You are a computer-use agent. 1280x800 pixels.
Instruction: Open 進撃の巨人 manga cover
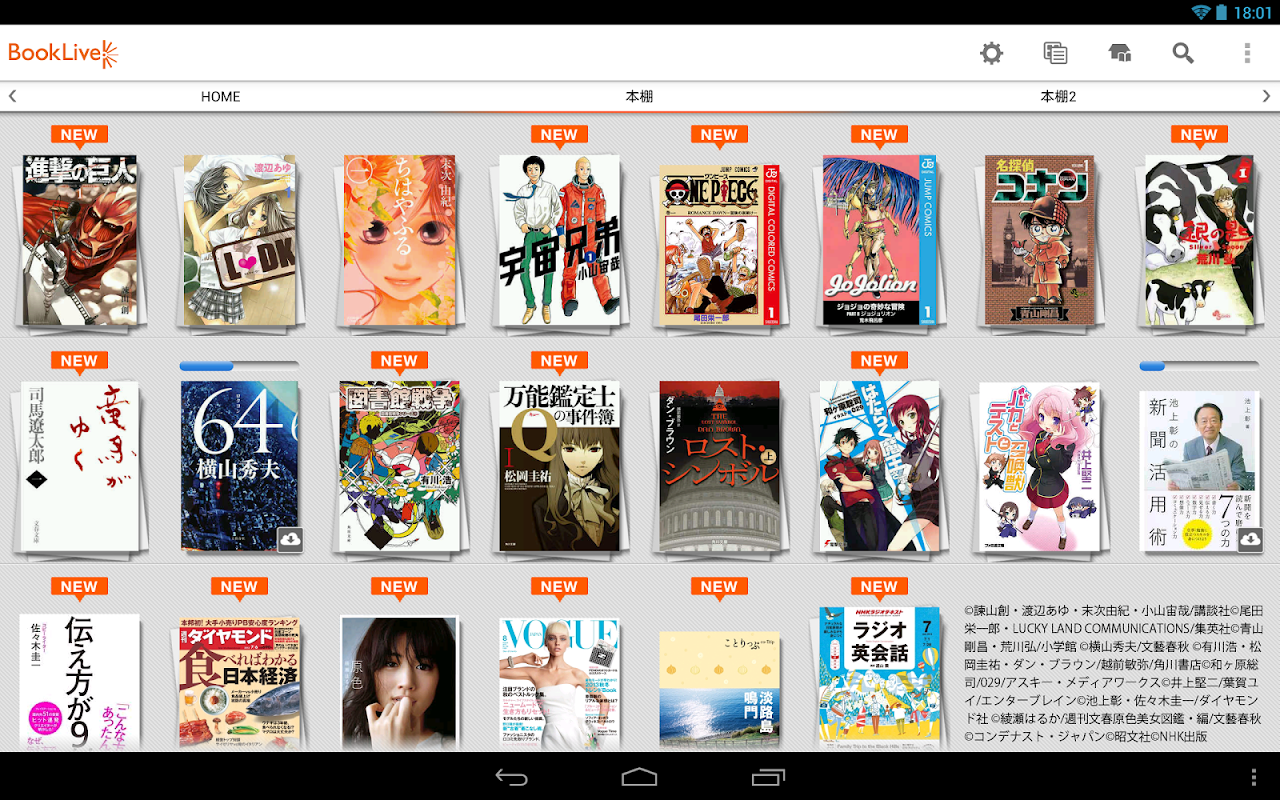coord(80,240)
